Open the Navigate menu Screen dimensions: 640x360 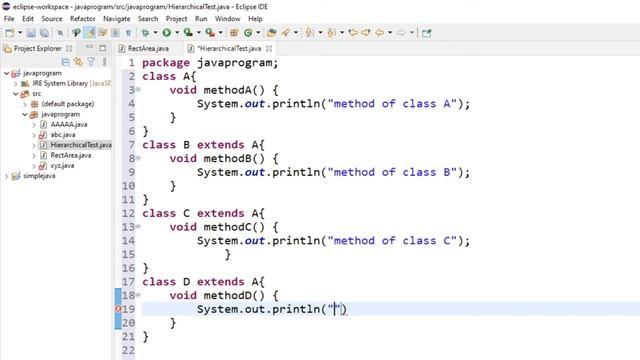tap(116, 19)
